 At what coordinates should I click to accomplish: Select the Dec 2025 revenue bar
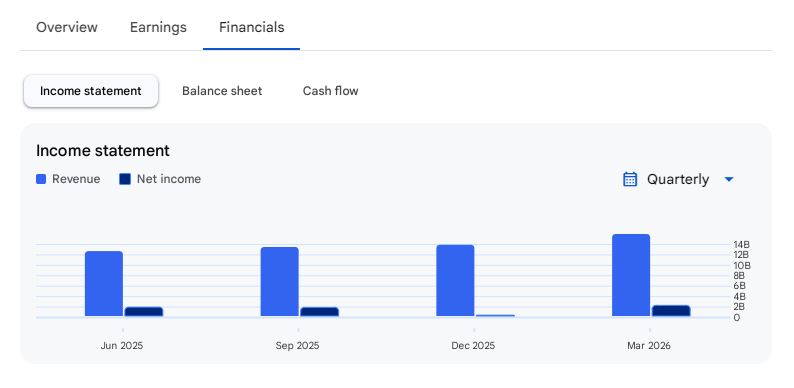click(x=455, y=281)
